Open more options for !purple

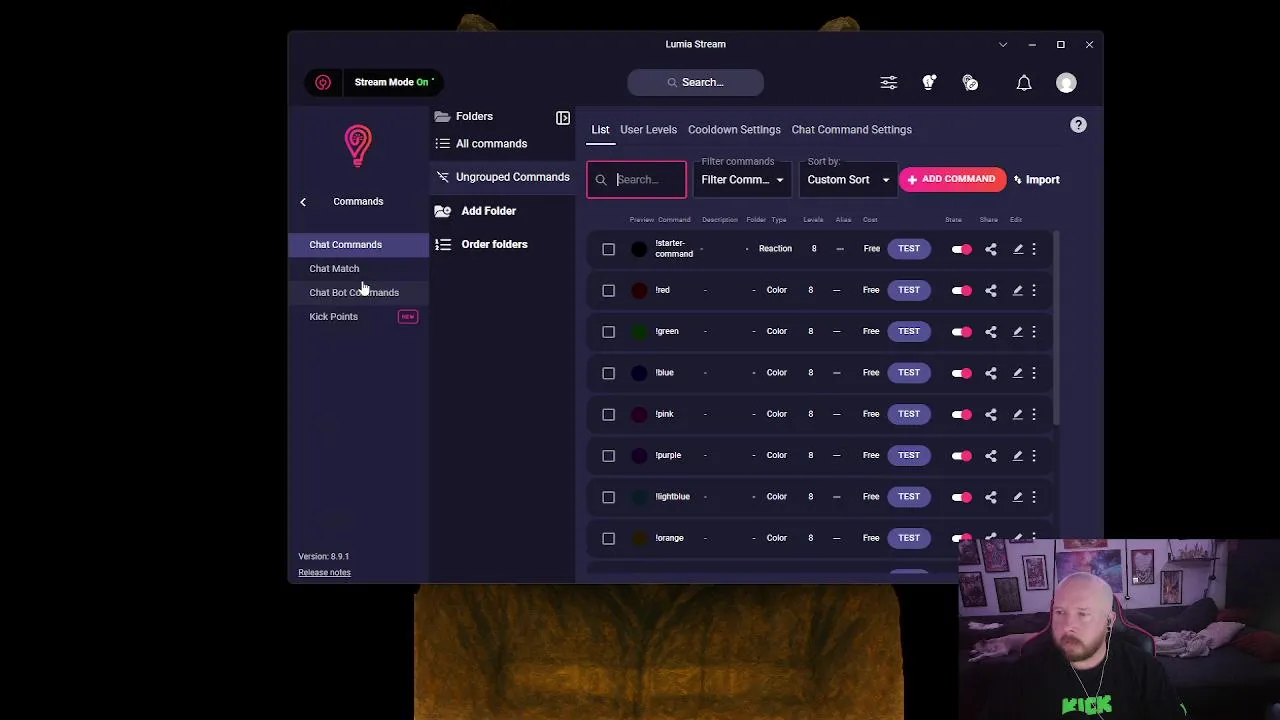pyautogui.click(x=1034, y=455)
